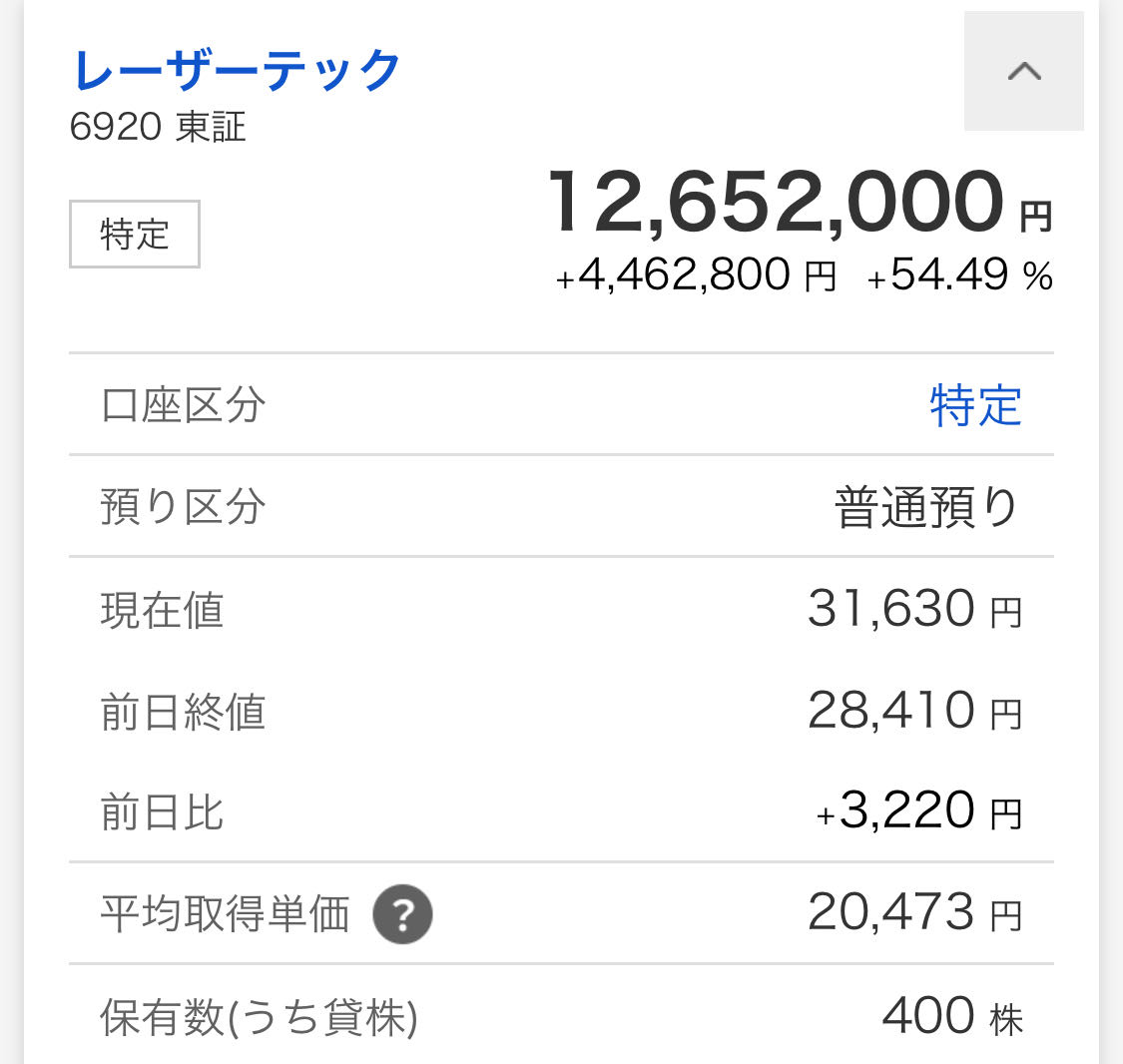This screenshot has width=1123, height=1064.
Task: Click the current price 31,630 円
Action: (914, 609)
